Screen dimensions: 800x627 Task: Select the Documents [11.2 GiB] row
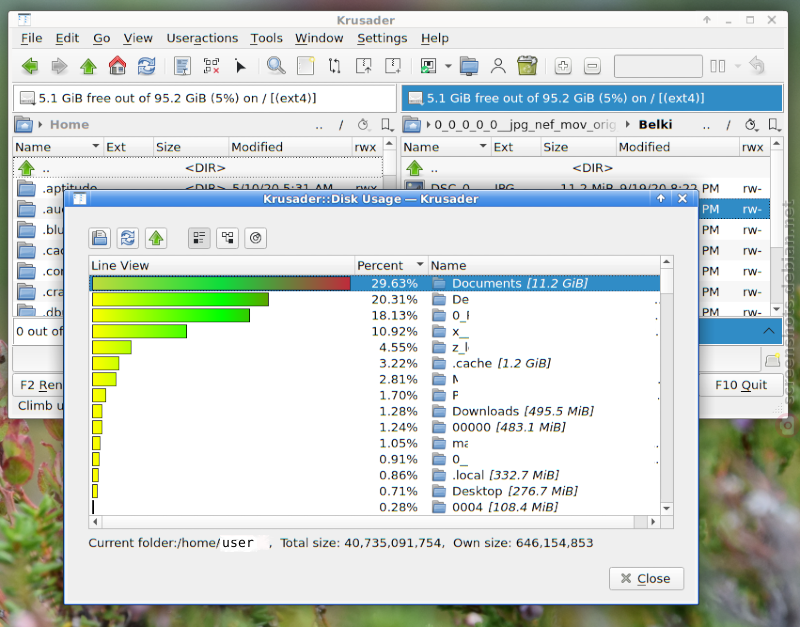click(x=374, y=283)
